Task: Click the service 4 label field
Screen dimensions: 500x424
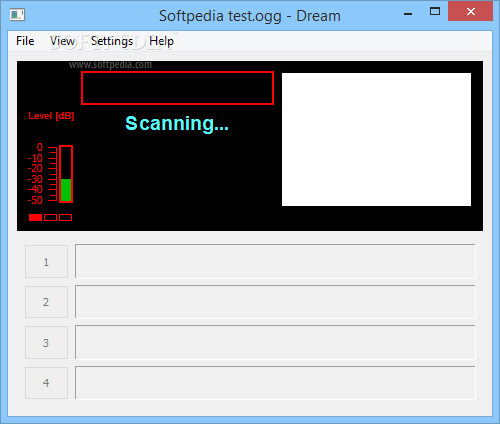Action: coord(275,383)
